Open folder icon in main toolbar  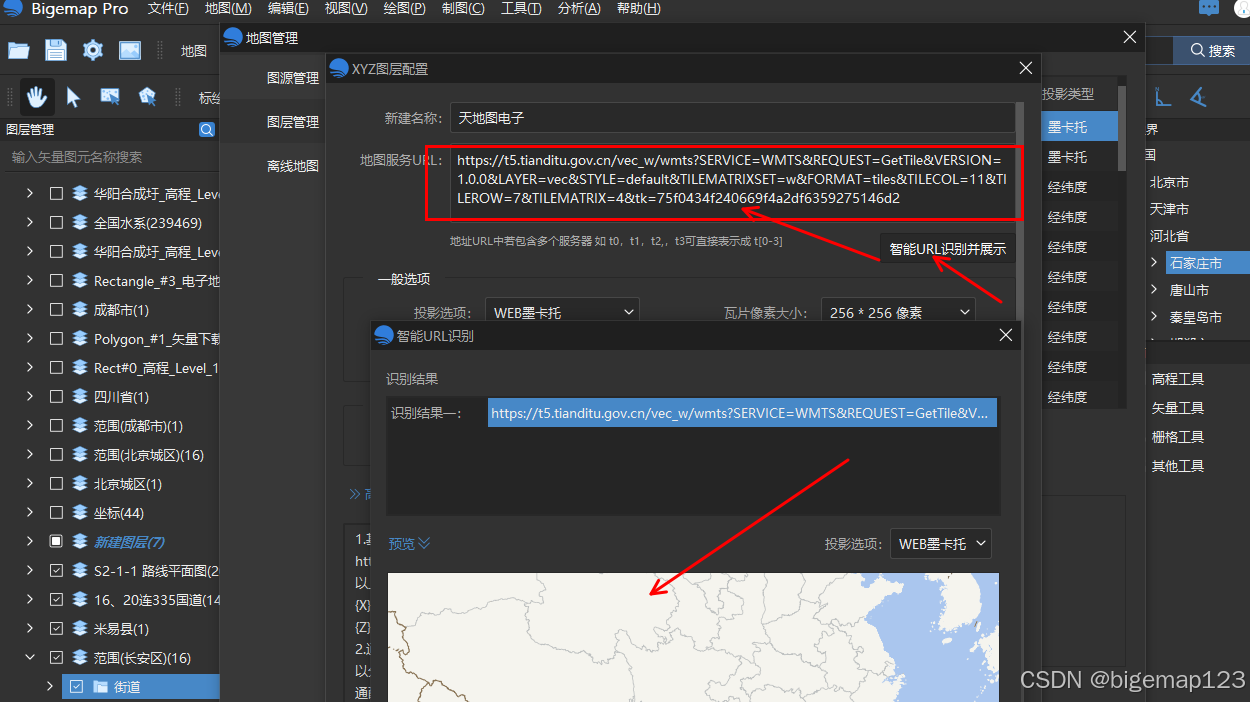pyautogui.click(x=19, y=50)
